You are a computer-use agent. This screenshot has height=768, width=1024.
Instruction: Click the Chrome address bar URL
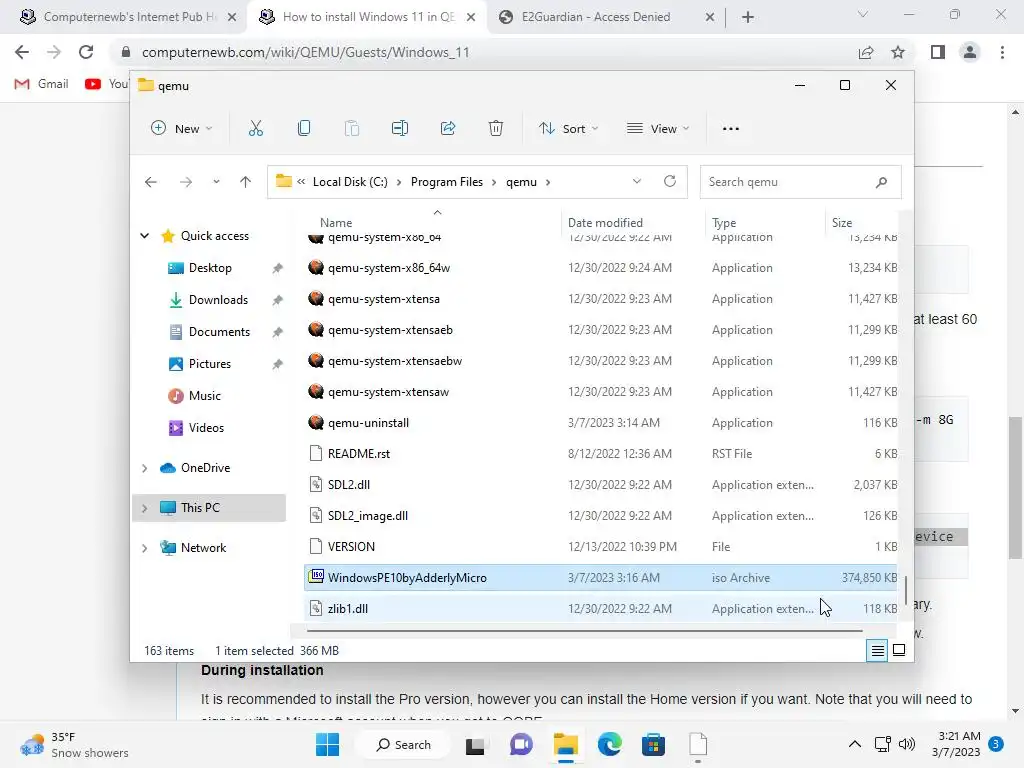(x=306, y=52)
